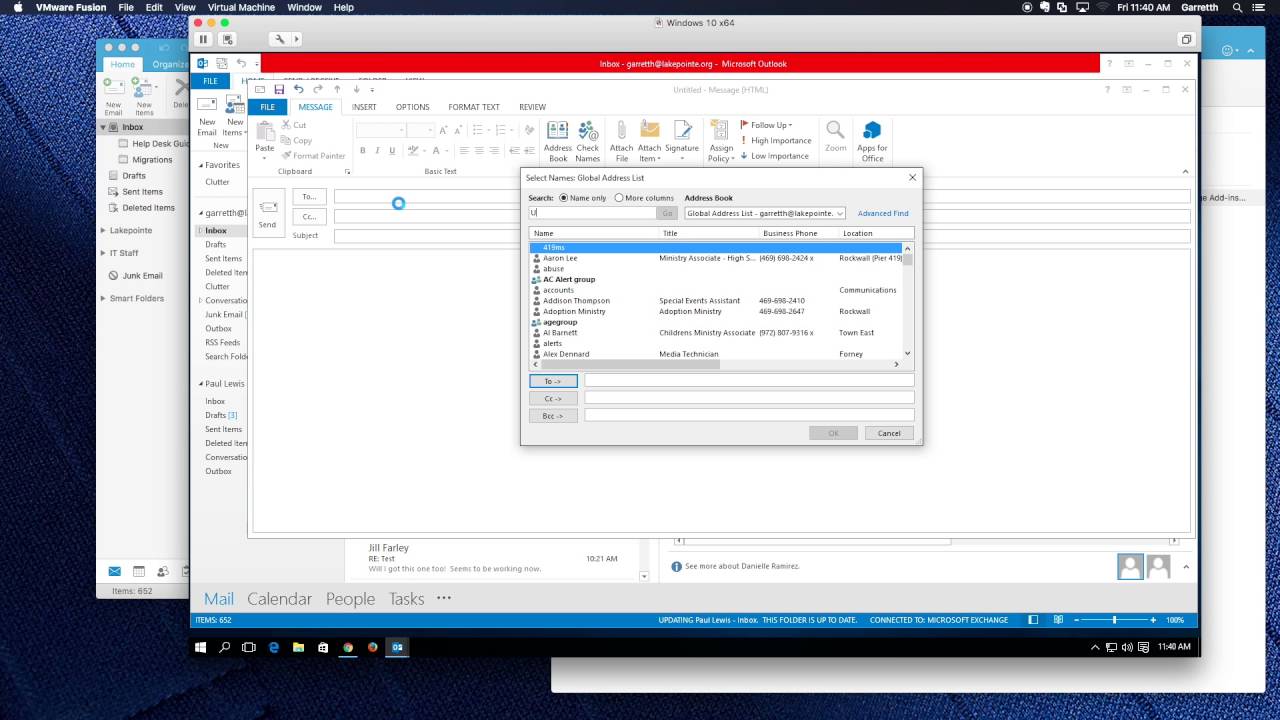Screen dimensions: 1280x720
Task: Open the Attach Item menu
Action: 650,141
